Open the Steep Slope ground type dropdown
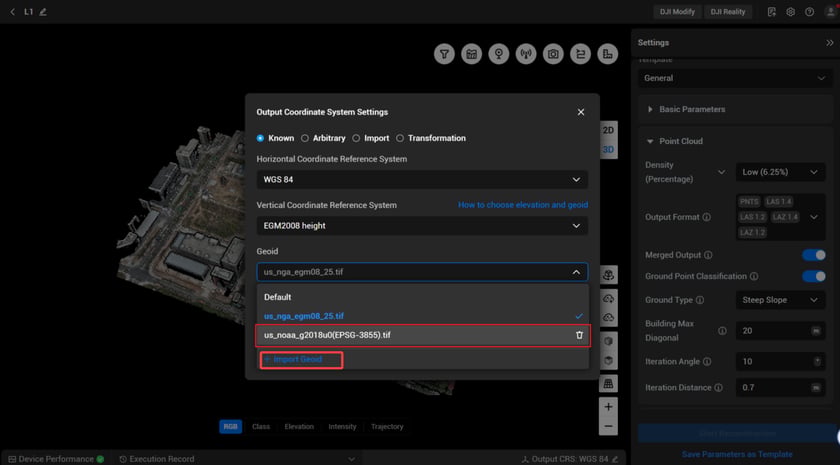840x465 pixels. point(781,300)
